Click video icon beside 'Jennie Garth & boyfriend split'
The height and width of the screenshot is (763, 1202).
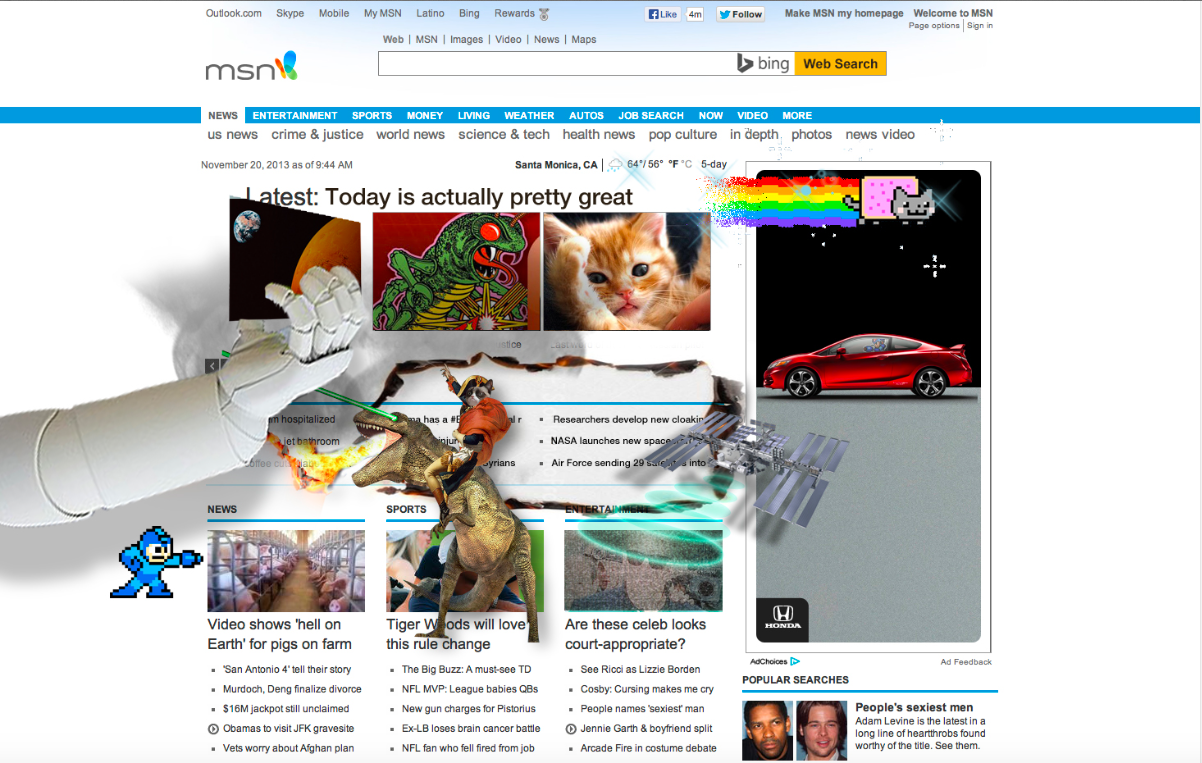coord(570,729)
